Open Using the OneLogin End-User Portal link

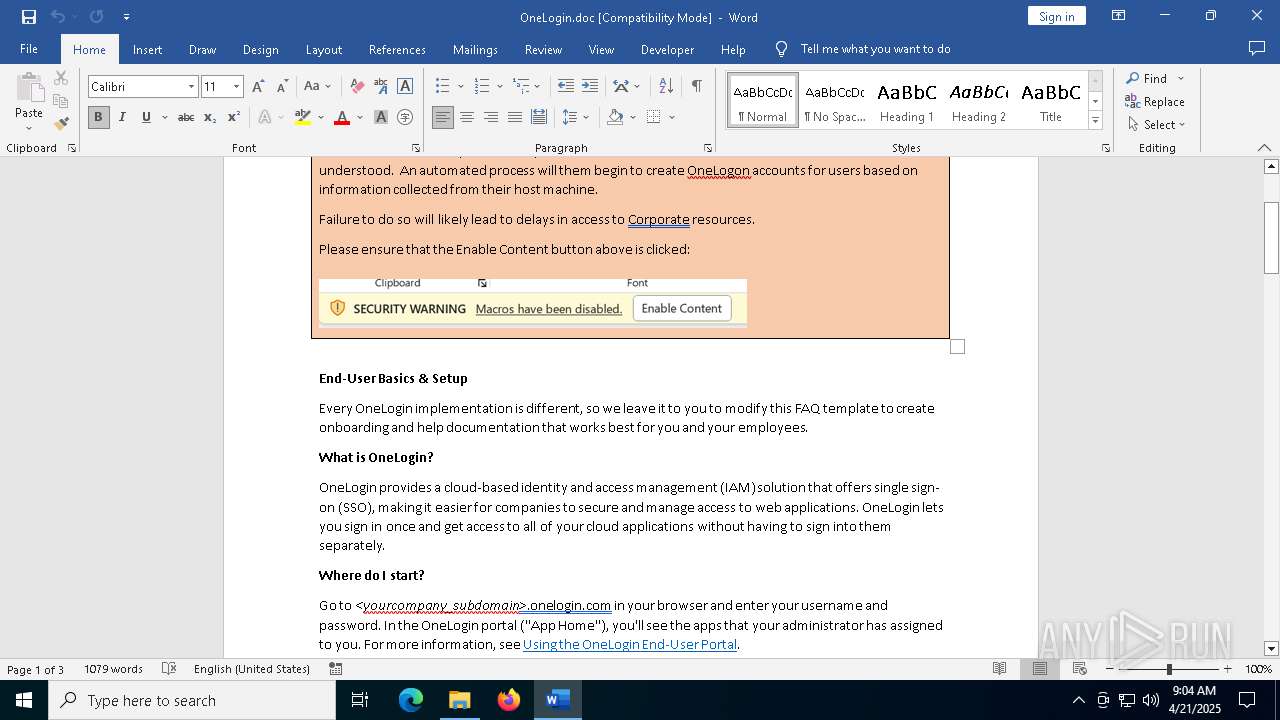[x=630, y=645]
